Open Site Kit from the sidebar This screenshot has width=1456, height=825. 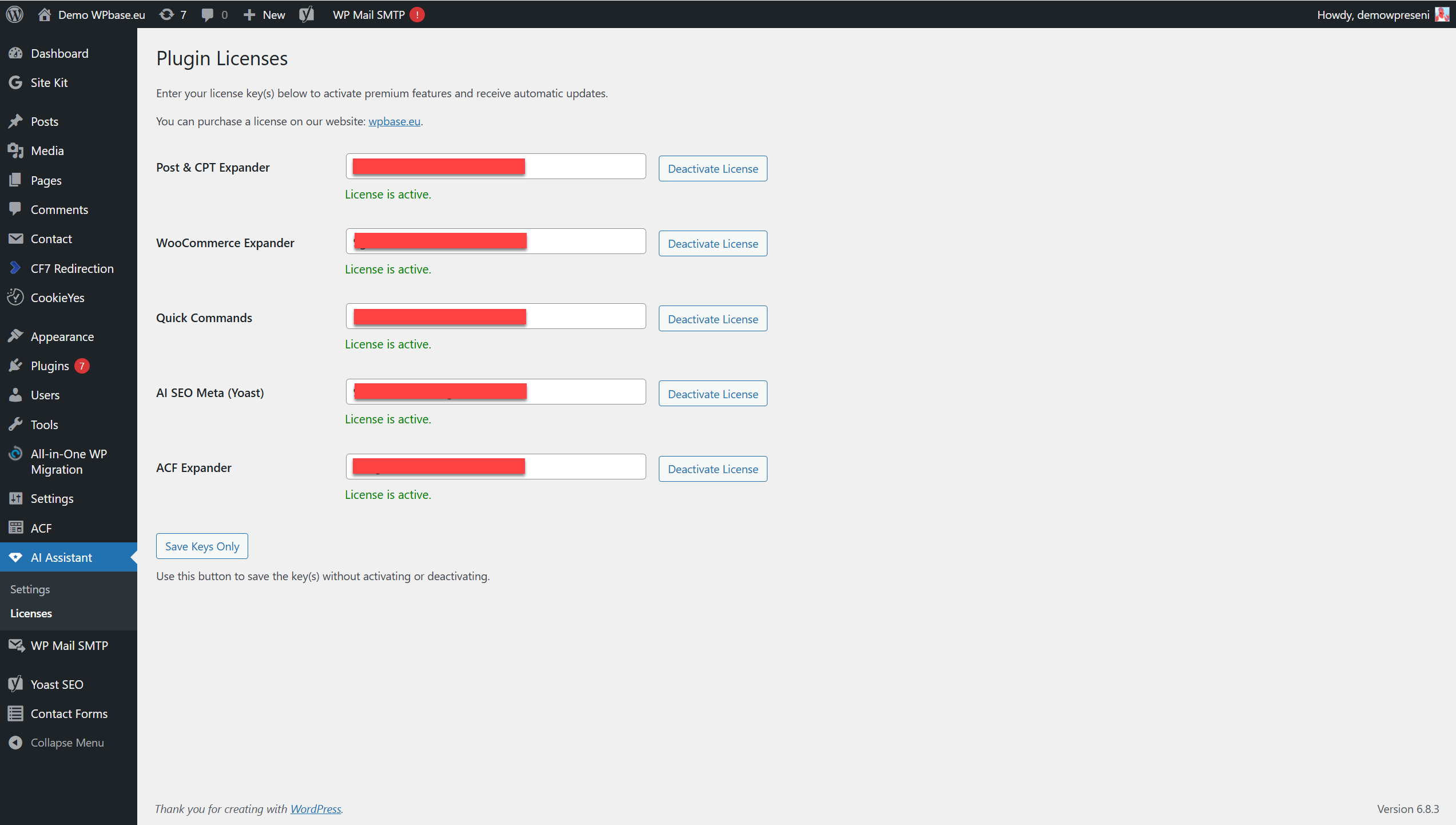pyautogui.click(x=49, y=82)
